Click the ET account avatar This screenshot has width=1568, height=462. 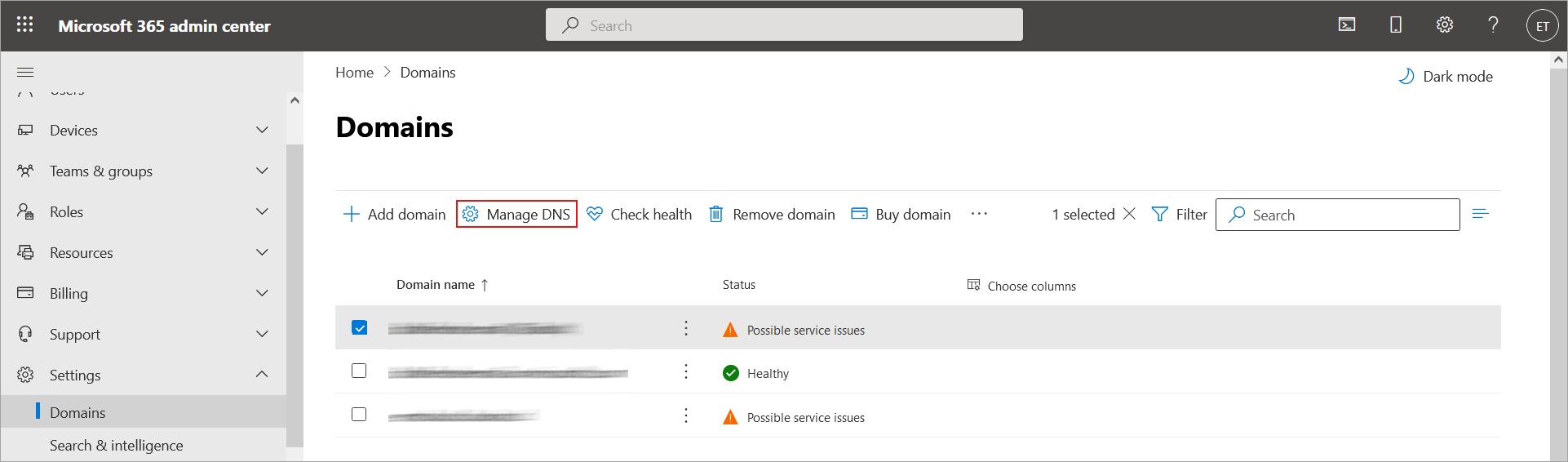tap(1542, 26)
